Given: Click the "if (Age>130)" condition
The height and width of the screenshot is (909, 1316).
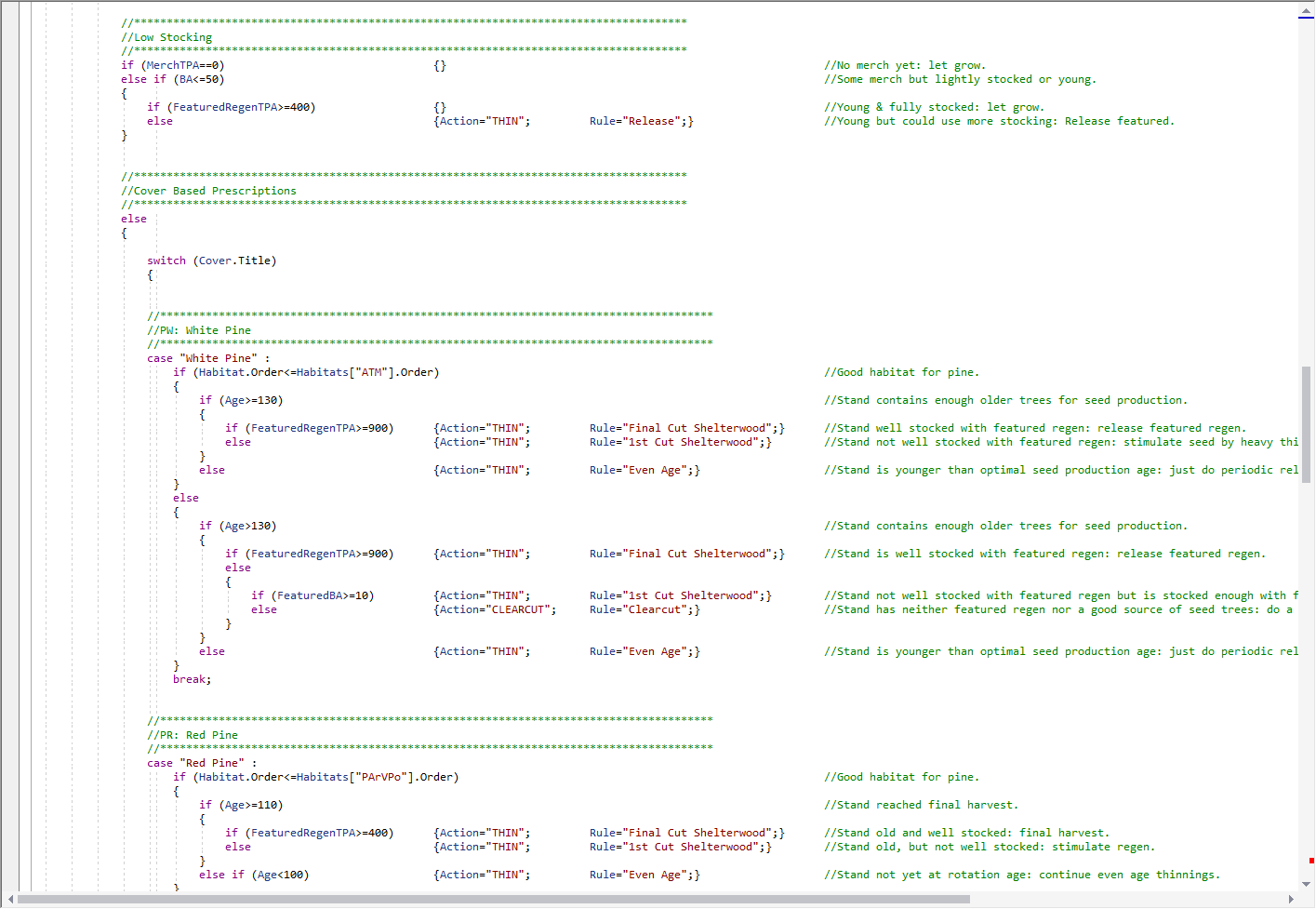Looking at the screenshot, I should coord(238,526).
